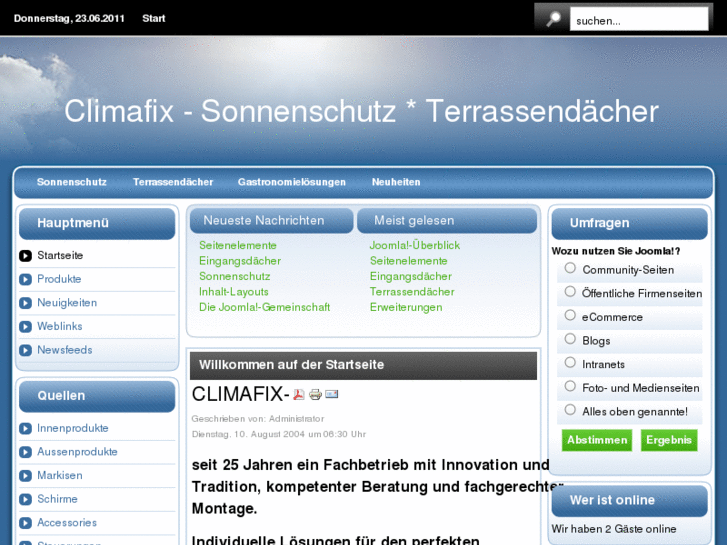This screenshot has height=545, width=727.
Task: Open Sonnenschutz link under Neueste Nachrichten
Action: 235,276
